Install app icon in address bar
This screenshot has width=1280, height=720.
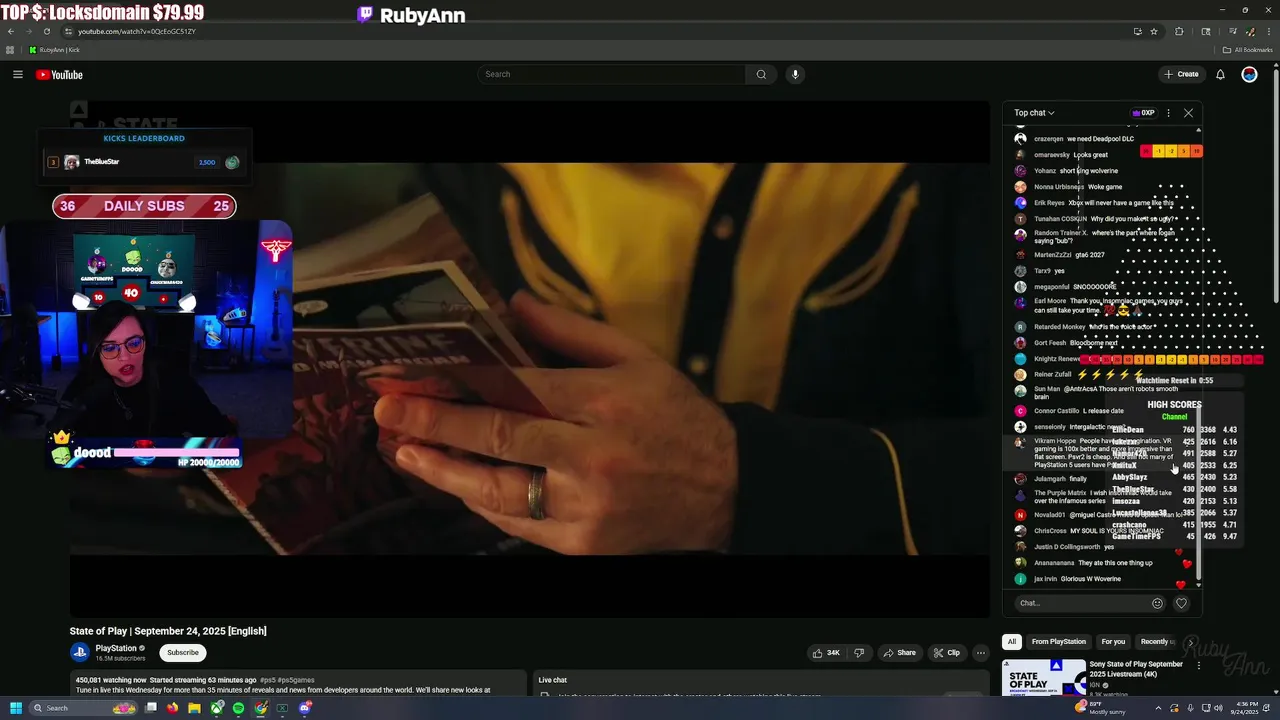click(x=1137, y=31)
